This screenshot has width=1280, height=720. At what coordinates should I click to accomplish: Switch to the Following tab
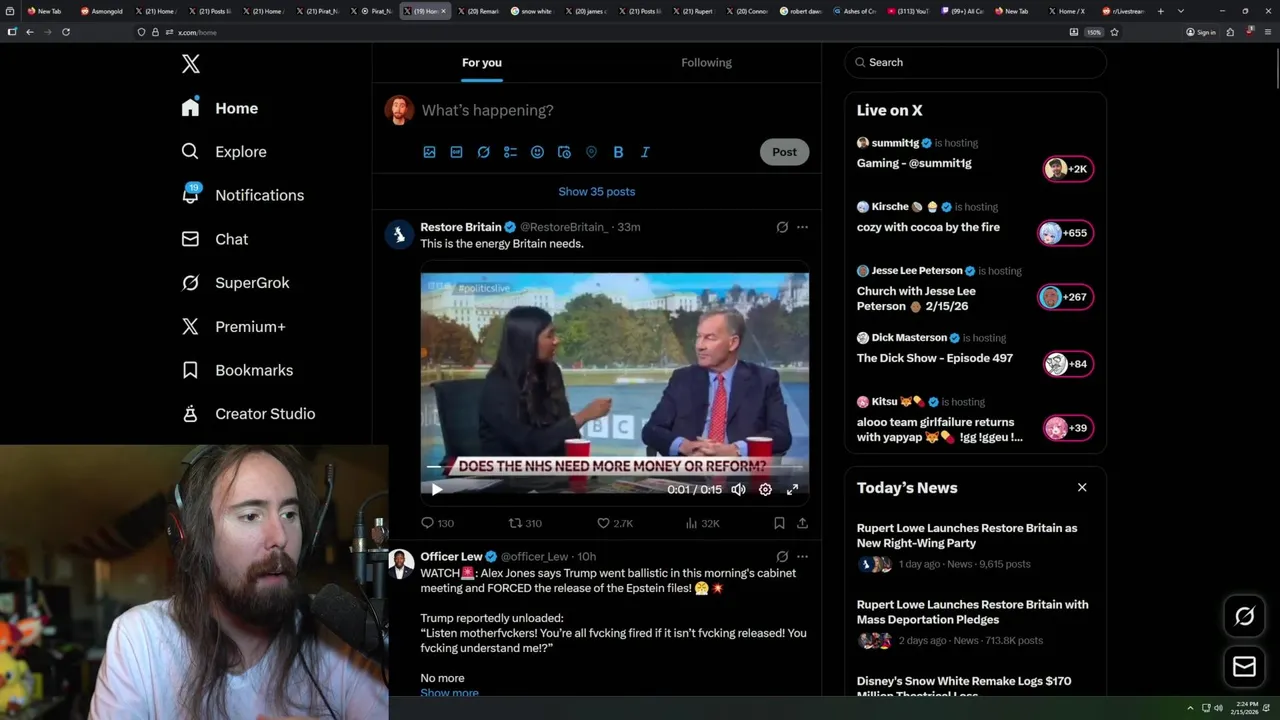[706, 62]
